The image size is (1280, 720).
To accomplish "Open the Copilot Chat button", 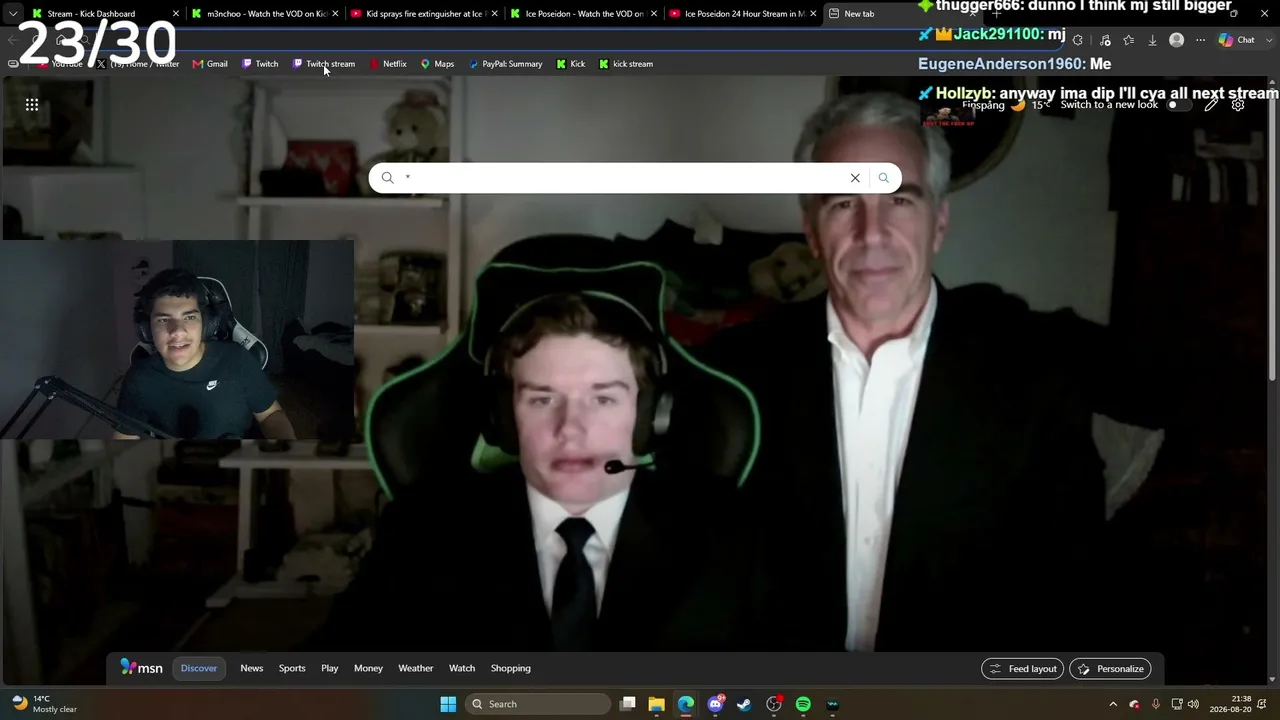I will tap(1237, 40).
